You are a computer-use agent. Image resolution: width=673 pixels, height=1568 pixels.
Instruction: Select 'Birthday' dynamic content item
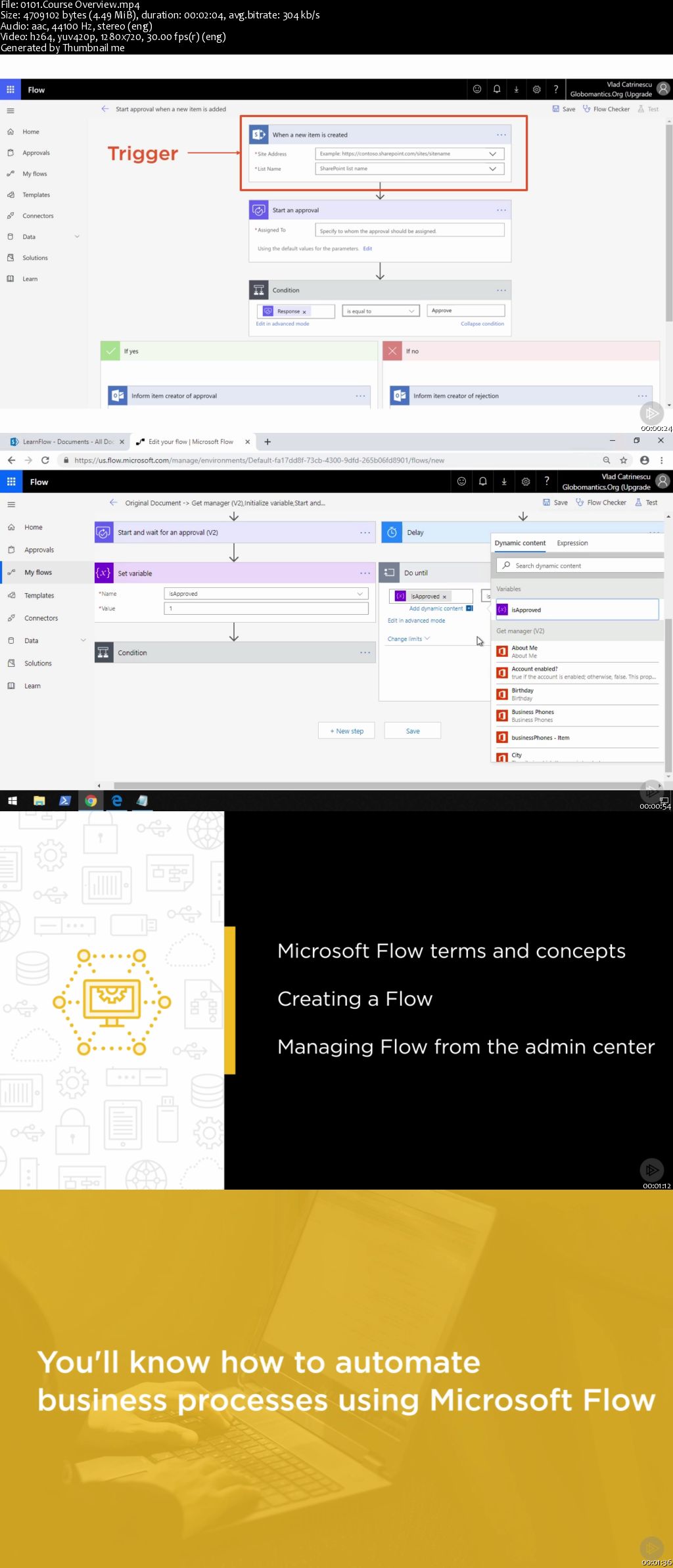(x=577, y=694)
